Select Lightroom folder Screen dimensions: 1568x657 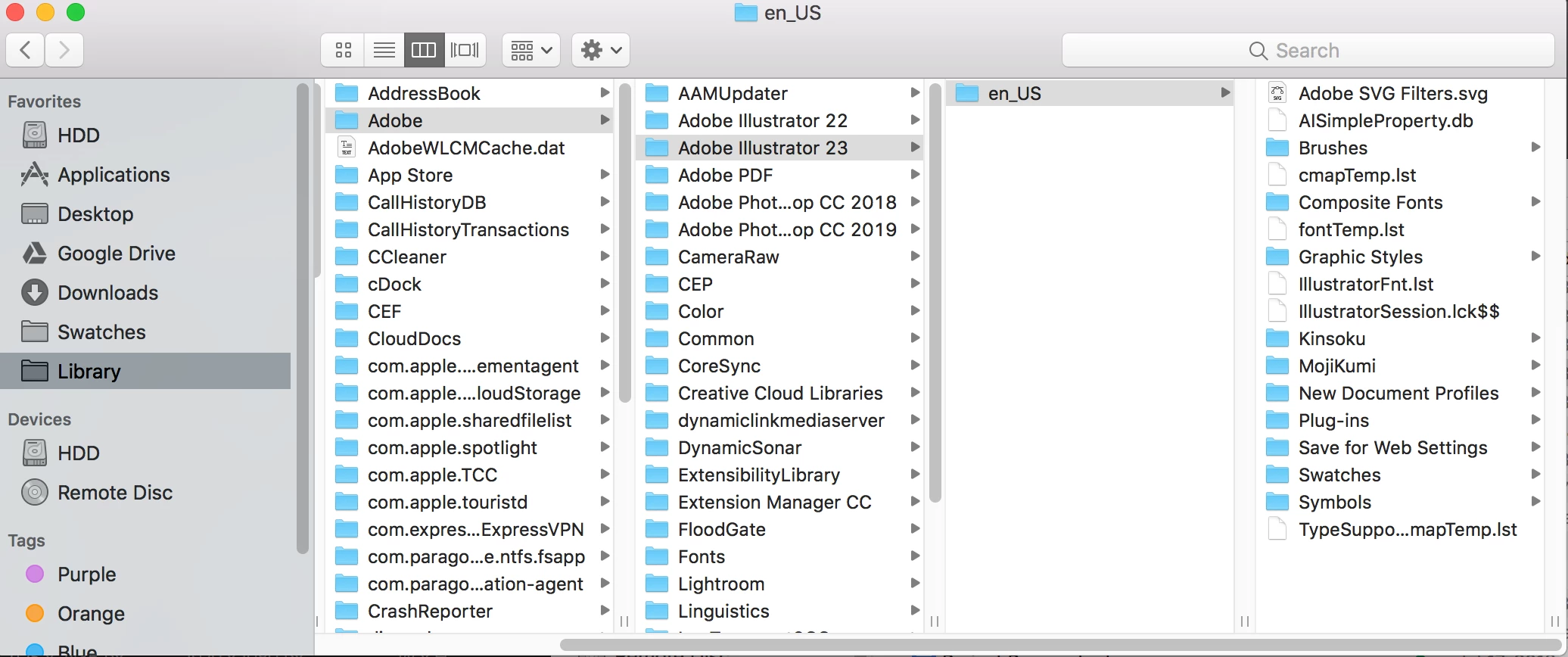pyautogui.click(x=779, y=584)
